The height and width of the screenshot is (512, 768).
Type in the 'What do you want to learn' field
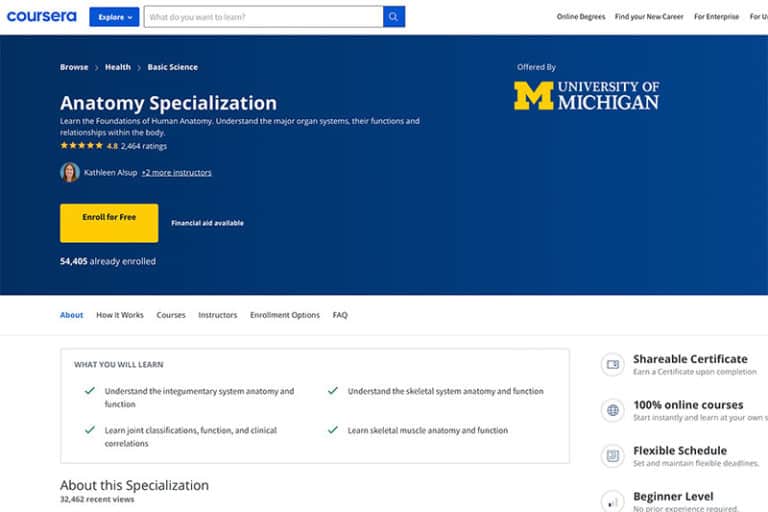click(x=262, y=17)
